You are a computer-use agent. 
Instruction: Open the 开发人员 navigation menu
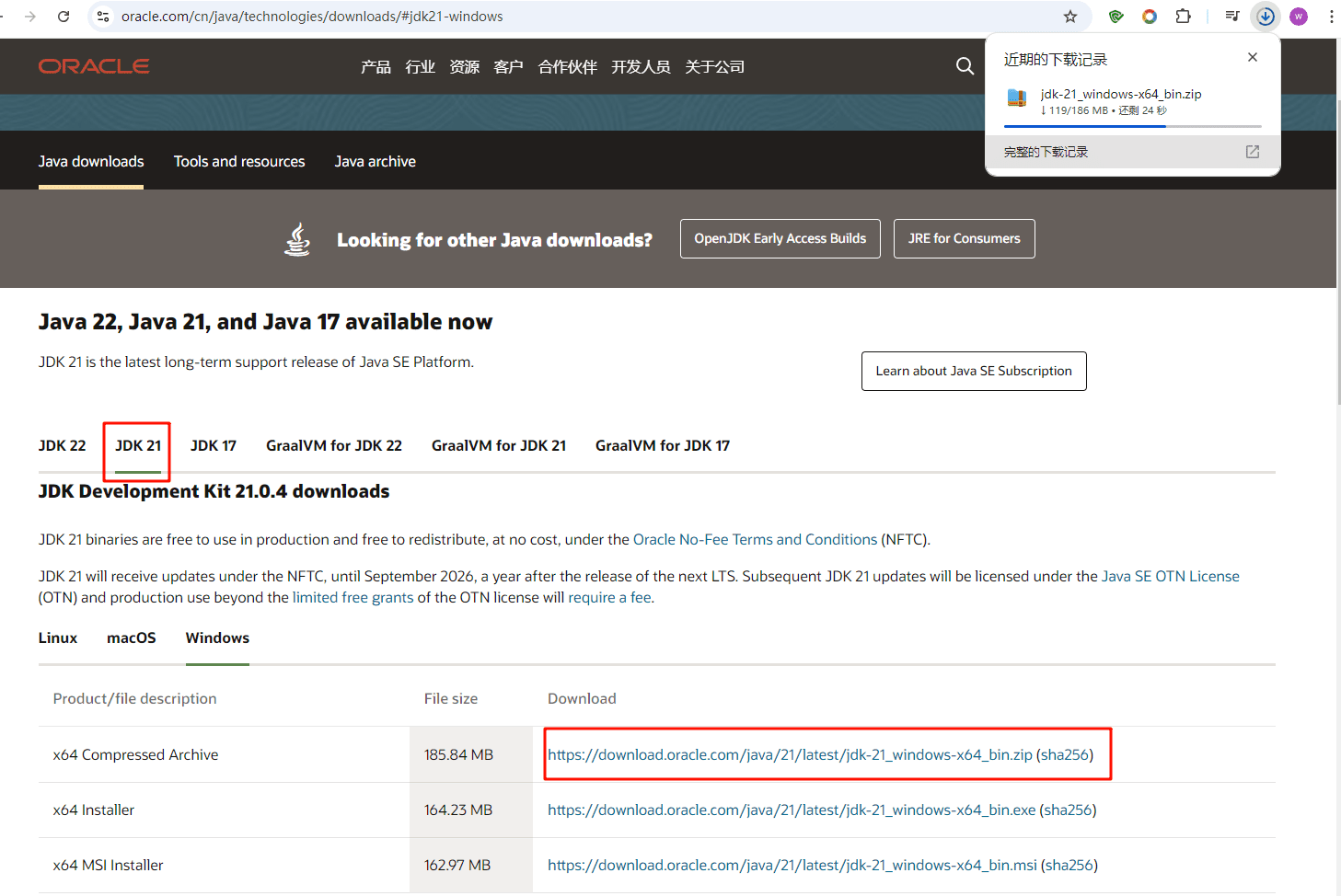click(641, 67)
